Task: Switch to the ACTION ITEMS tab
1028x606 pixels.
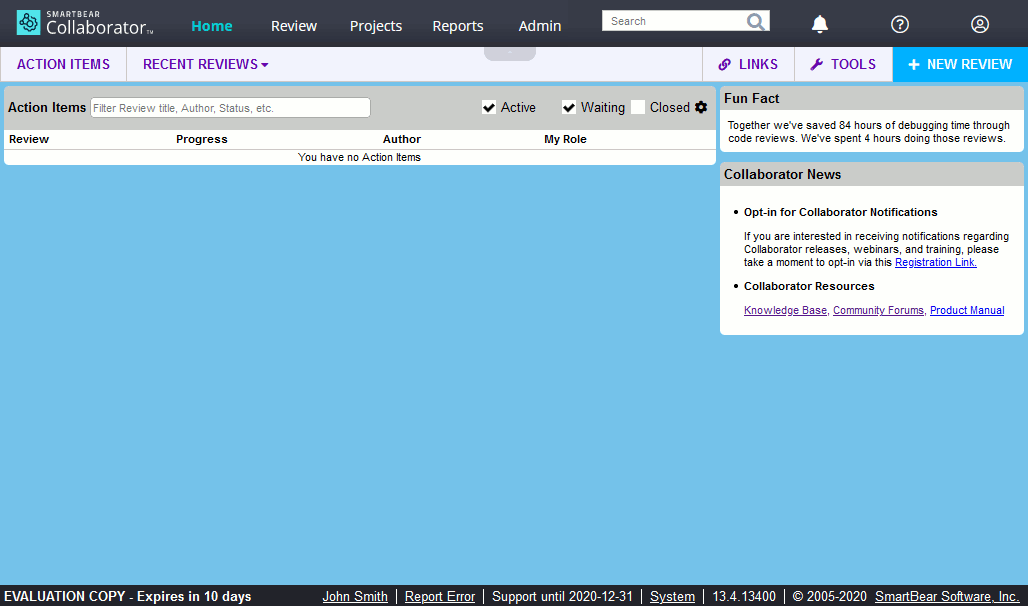Action: tap(62, 64)
